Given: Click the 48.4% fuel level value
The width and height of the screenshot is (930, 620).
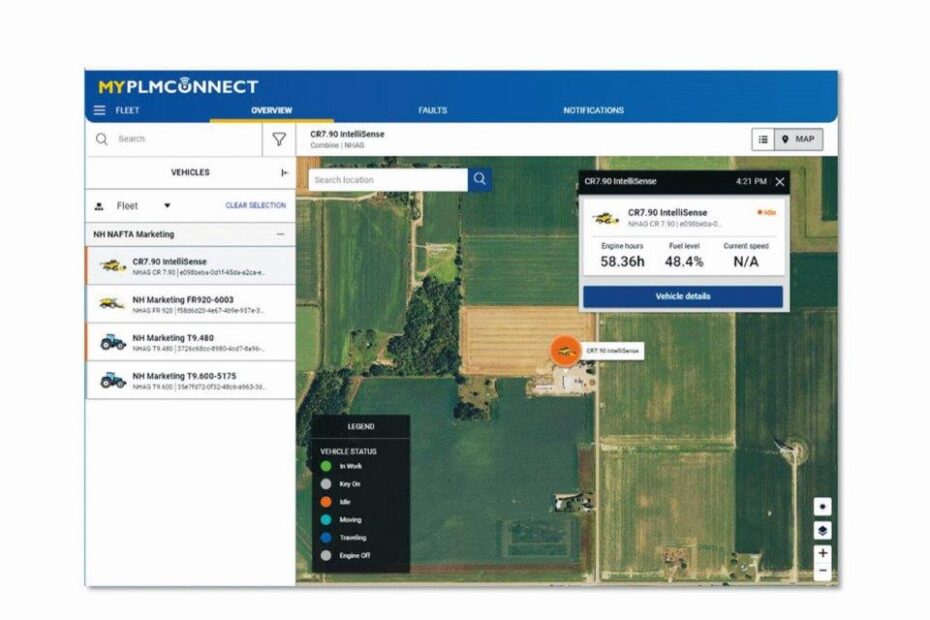Looking at the screenshot, I should (684, 262).
